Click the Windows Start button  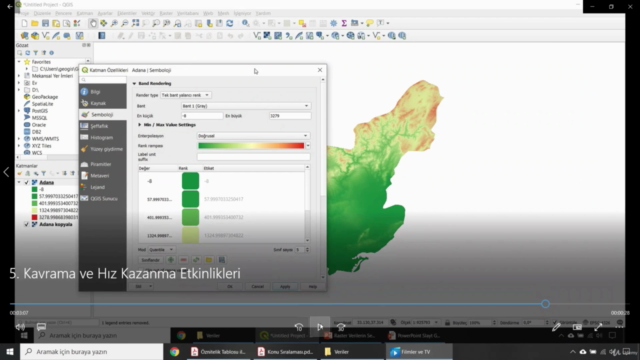click(x=10, y=351)
